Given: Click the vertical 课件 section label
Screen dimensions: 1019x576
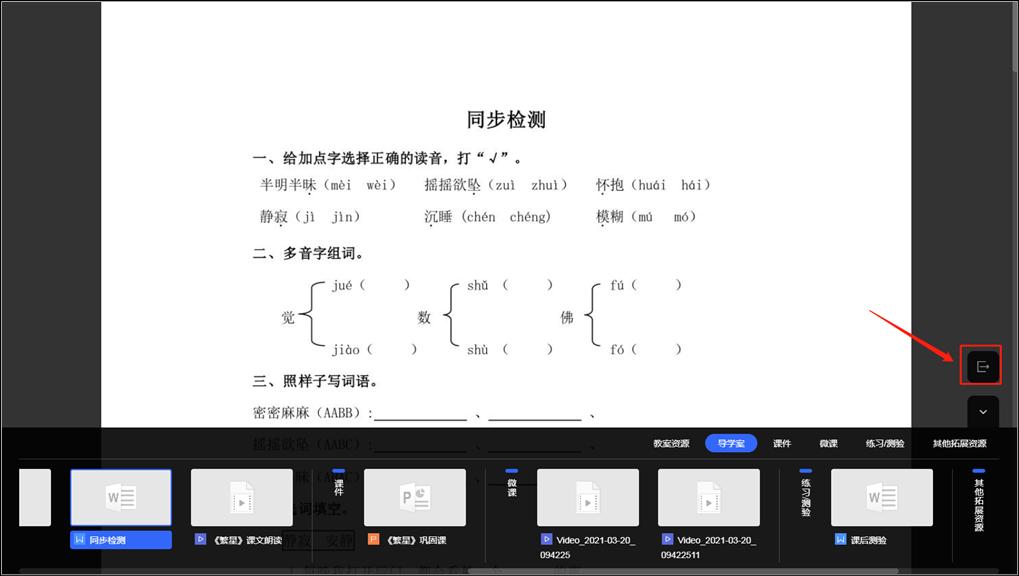Looking at the screenshot, I should (339, 487).
